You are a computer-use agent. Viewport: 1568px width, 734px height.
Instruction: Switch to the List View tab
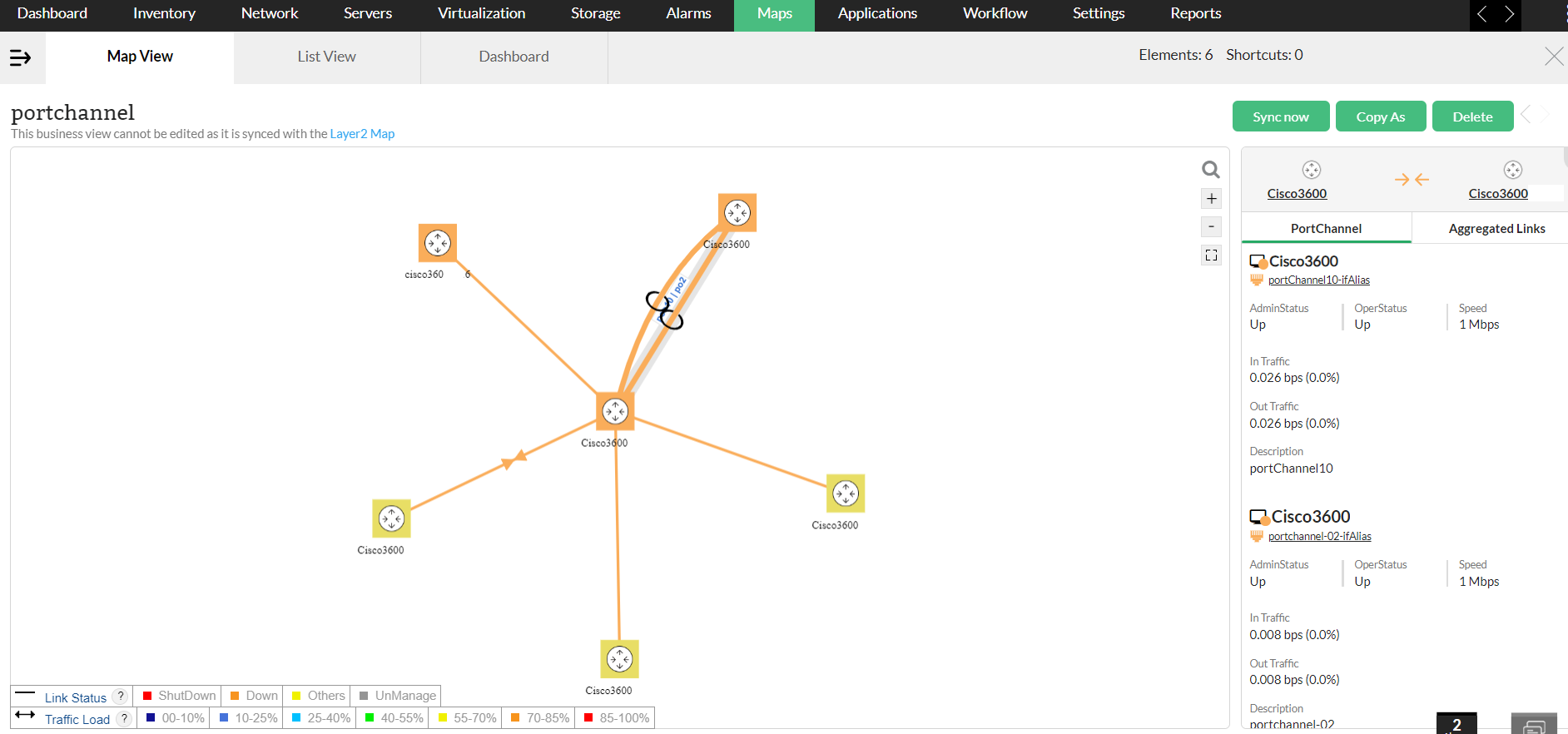(327, 57)
